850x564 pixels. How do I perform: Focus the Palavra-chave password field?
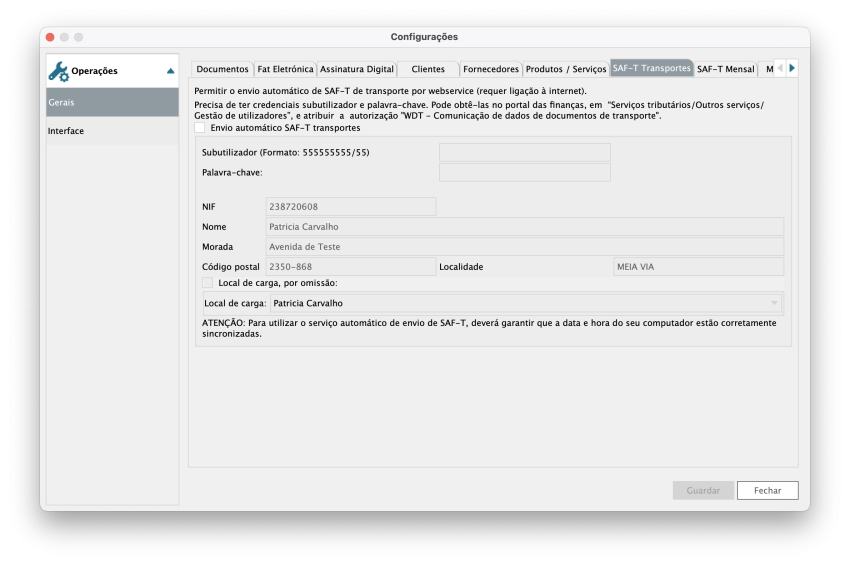[524, 173]
